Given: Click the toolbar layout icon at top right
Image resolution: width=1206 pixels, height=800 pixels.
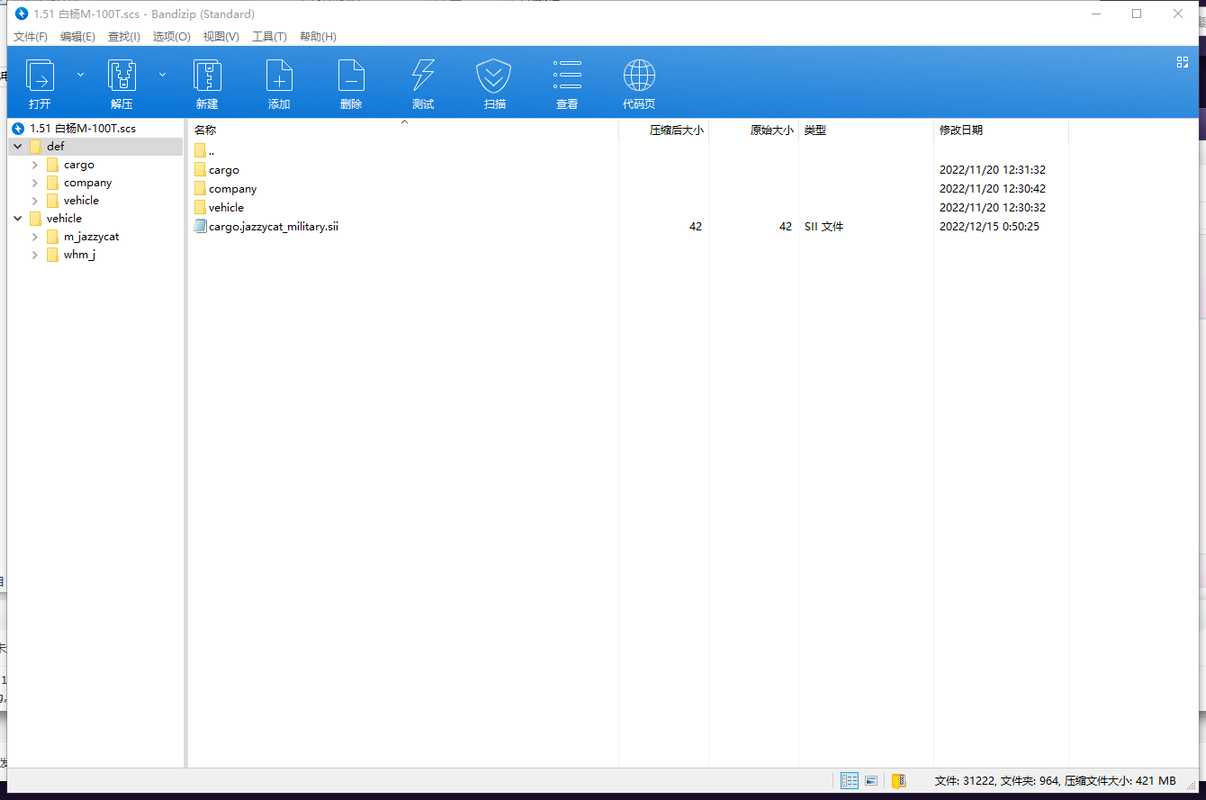Looking at the screenshot, I should [x=1182, y=62].
